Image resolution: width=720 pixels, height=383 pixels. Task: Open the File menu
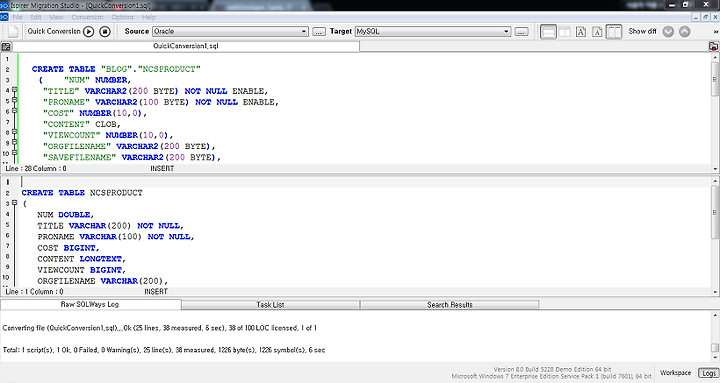(17, 17)
